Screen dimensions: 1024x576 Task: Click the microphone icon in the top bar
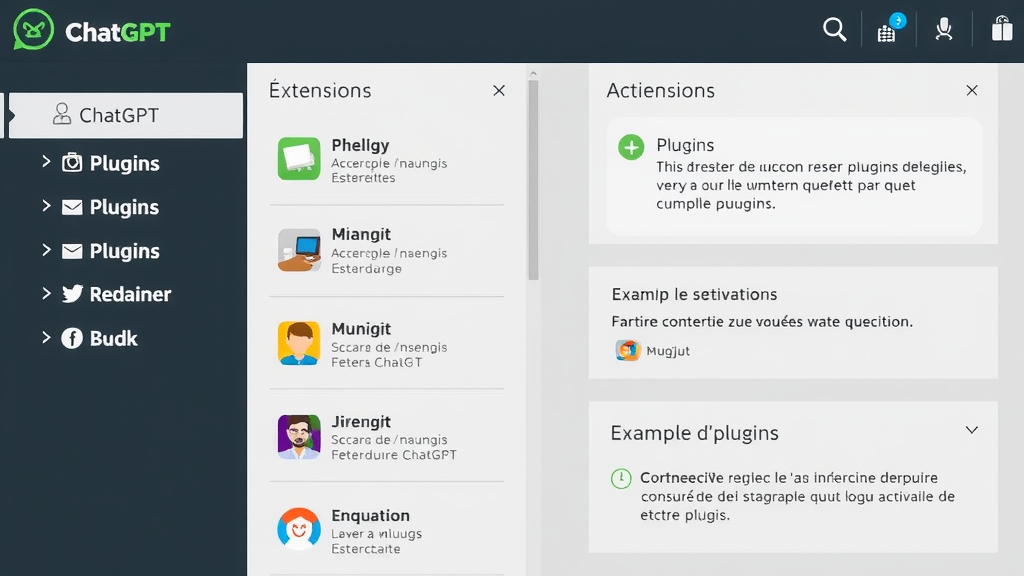[944, 30]
